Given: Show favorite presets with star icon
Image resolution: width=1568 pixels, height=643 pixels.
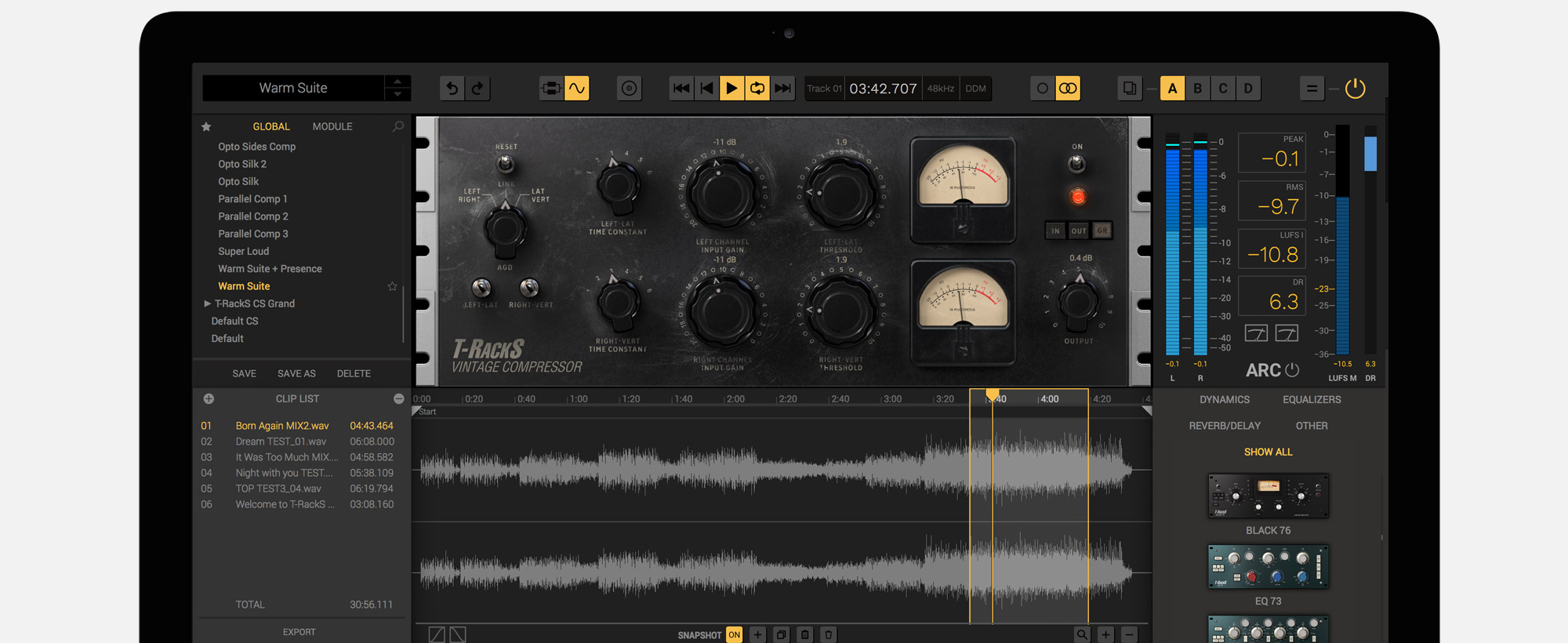Looking at the screenshot, I should coord(206,126).
